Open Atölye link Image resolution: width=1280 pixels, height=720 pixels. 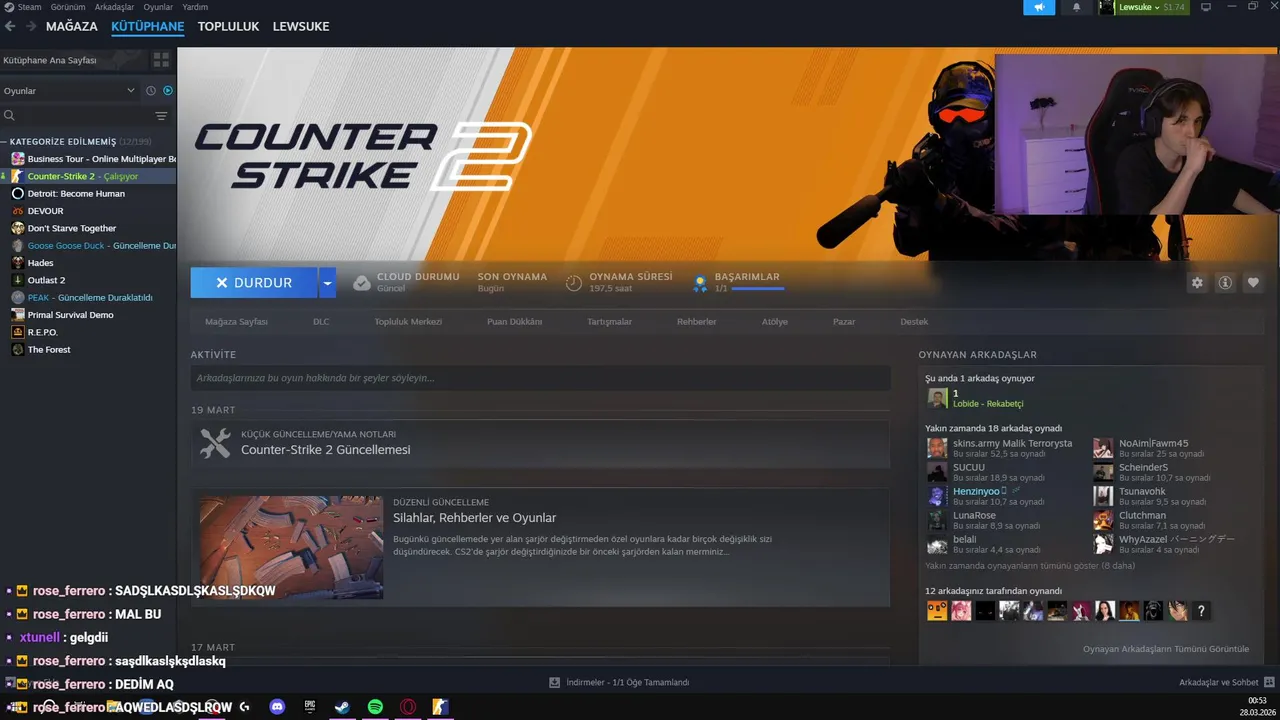coord(775,322)
